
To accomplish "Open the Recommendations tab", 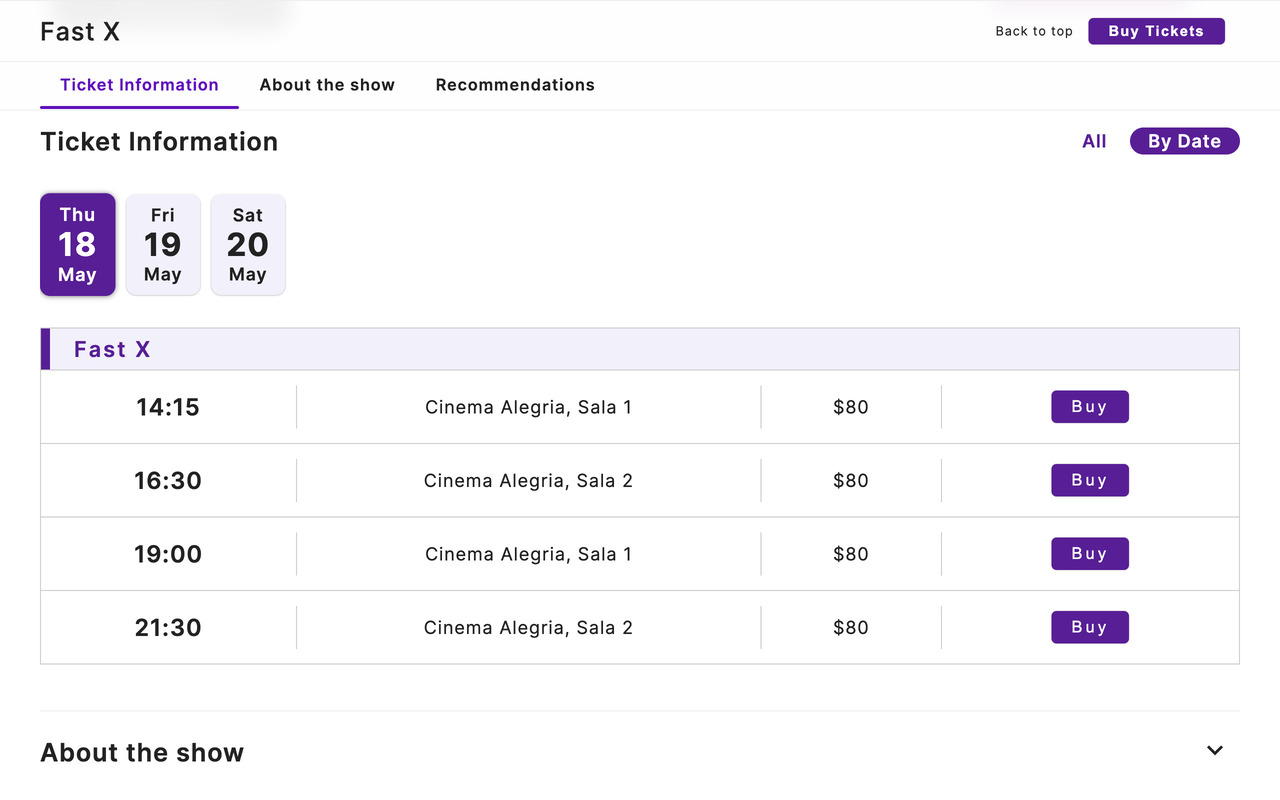I will 515,85.
